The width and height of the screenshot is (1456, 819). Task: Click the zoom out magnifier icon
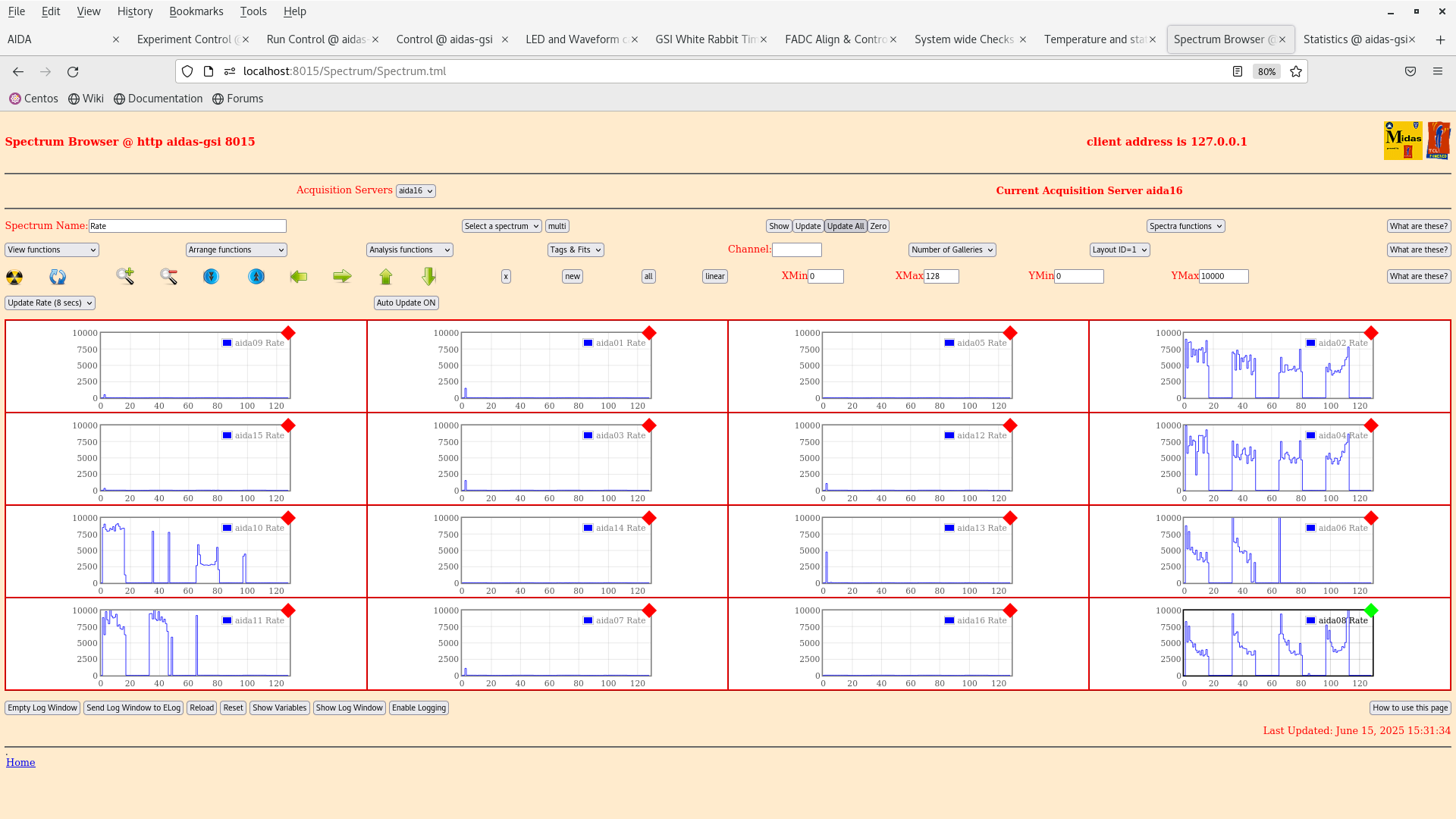(x=168, y=276)
